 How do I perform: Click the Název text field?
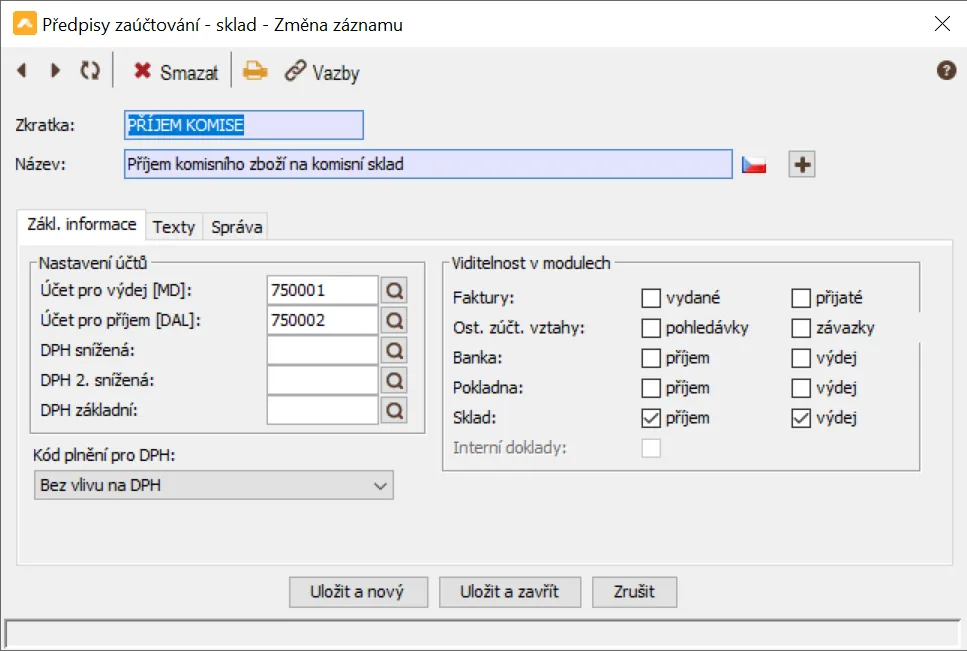[428, 165]
